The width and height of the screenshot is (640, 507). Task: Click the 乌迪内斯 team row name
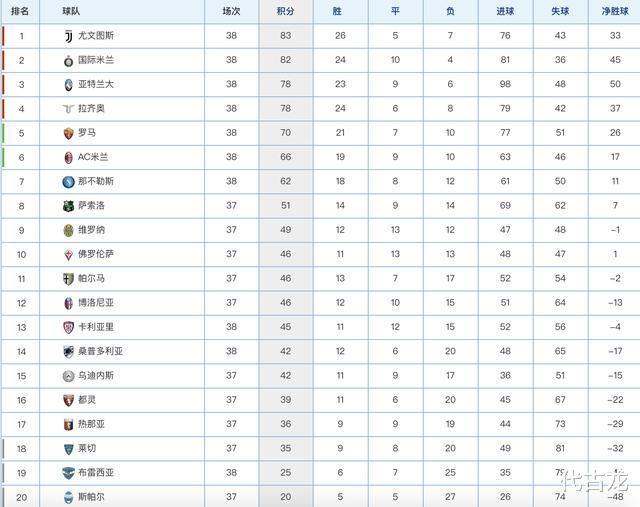[x=96, y=375]
